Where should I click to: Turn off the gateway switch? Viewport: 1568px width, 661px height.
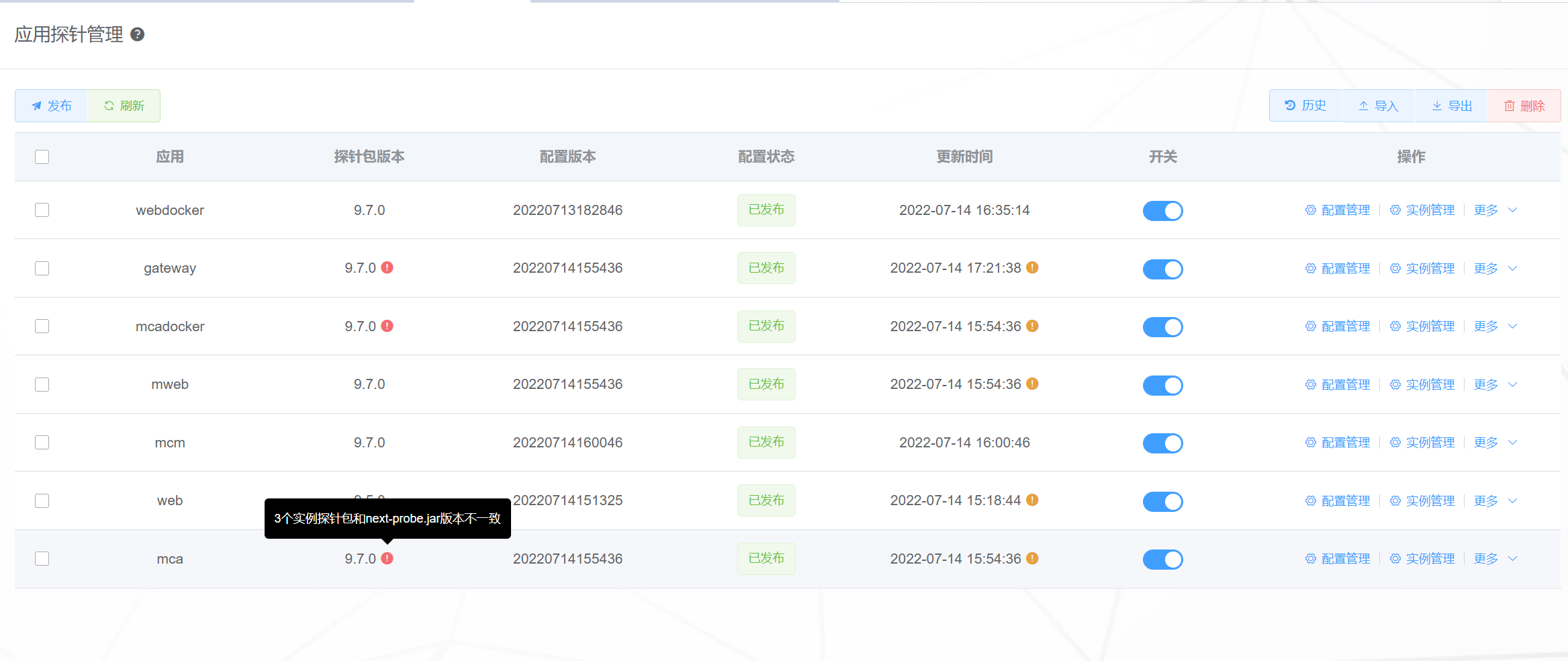(1163, 269)
